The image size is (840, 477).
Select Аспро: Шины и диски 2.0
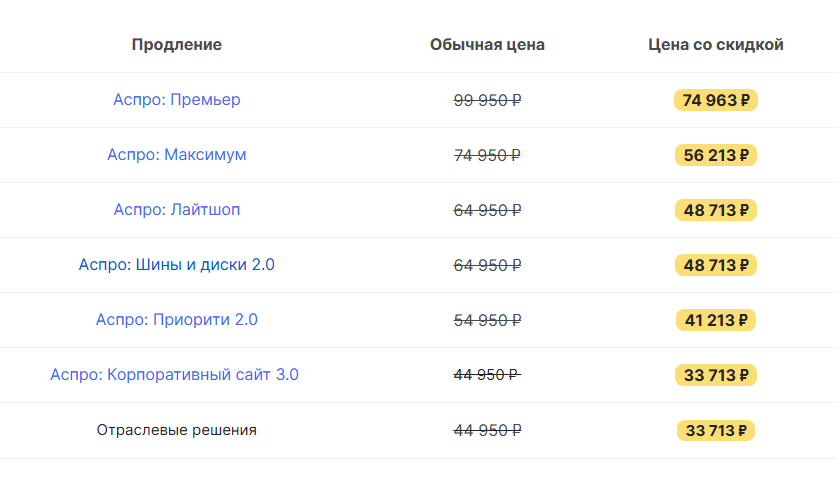[177, 265]
